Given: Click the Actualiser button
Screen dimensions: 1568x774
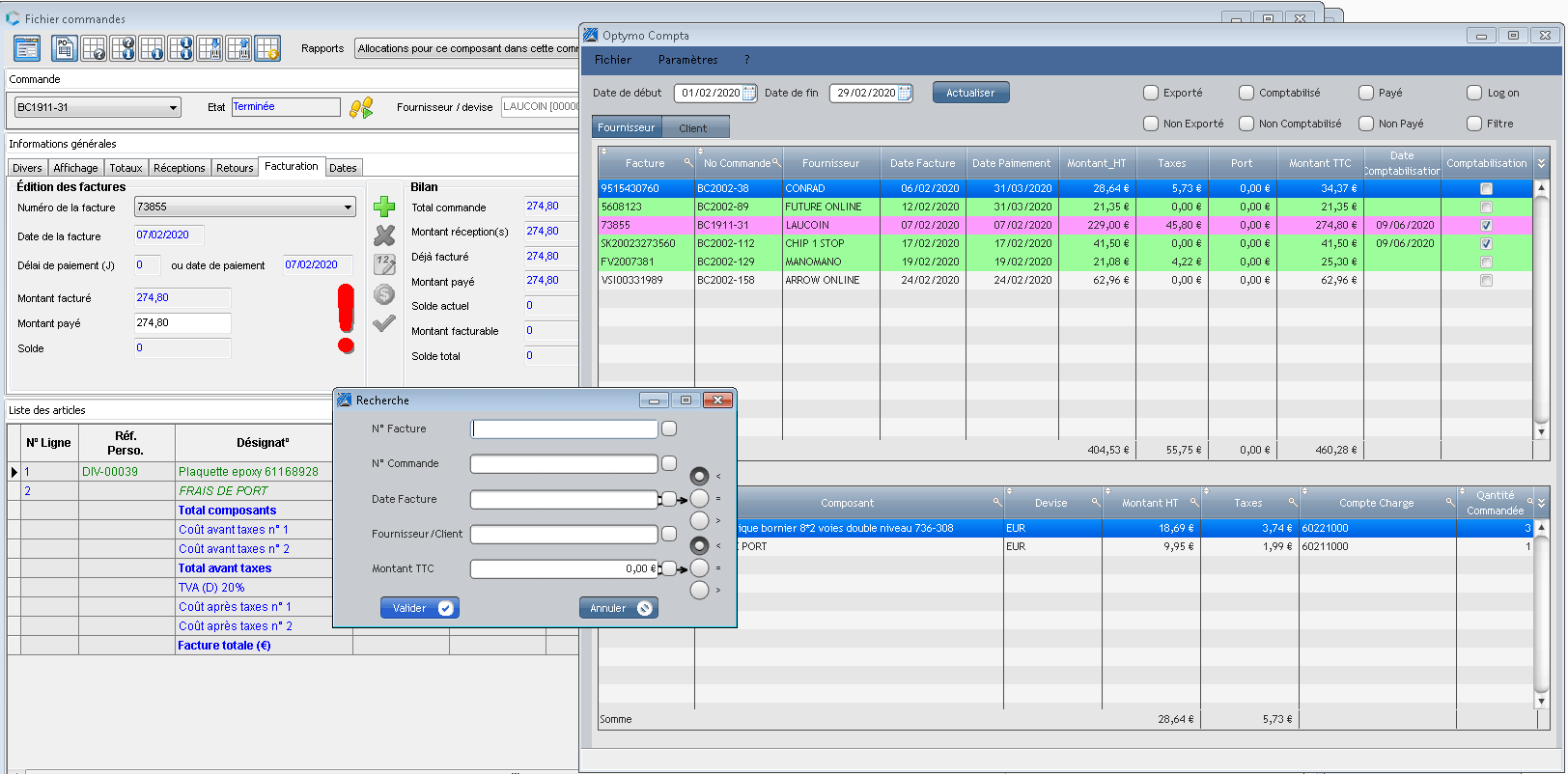Looking at the screenshot, I should [970, 93].
